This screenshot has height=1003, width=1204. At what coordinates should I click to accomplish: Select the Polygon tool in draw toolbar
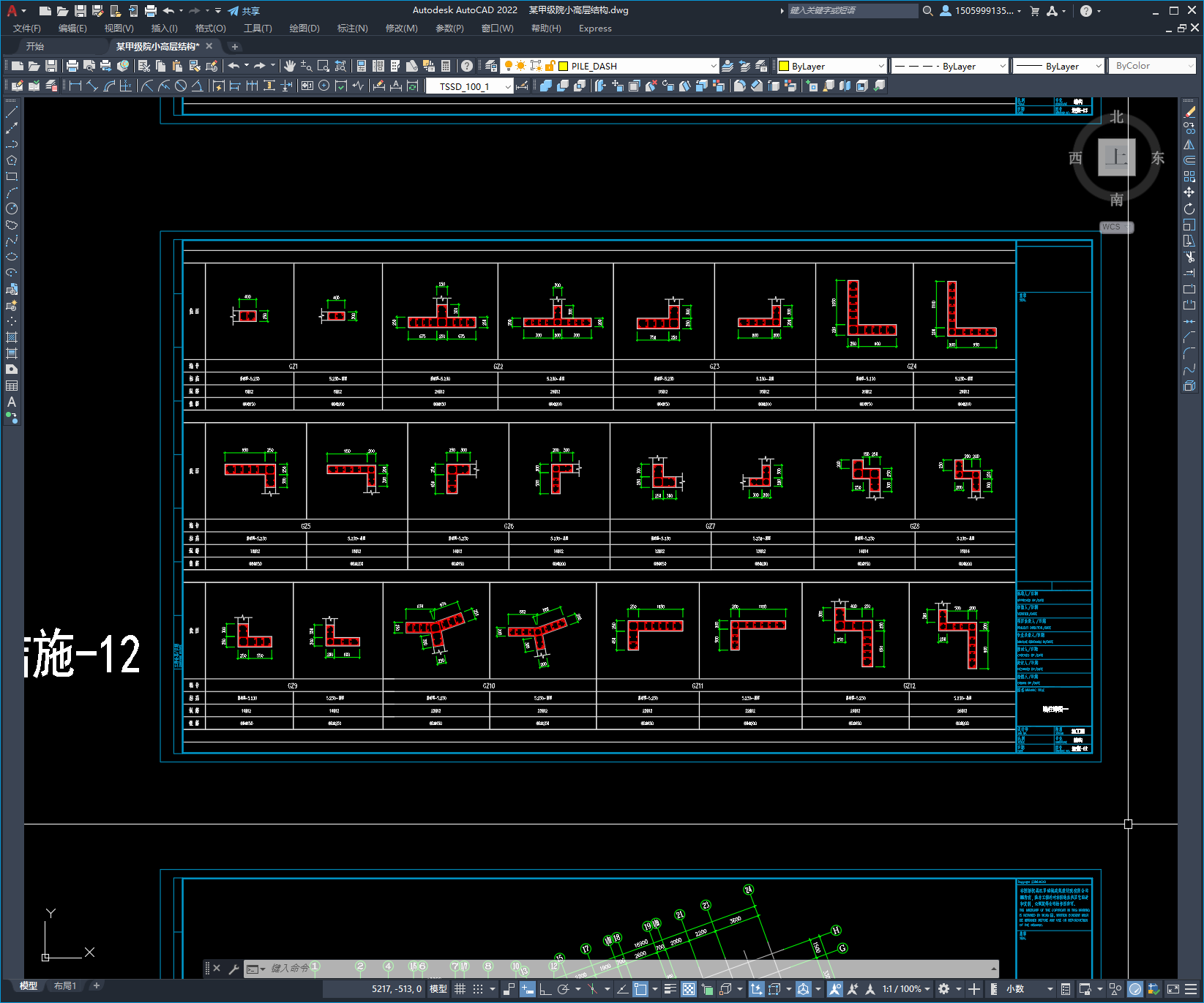(x=12, y=160)
